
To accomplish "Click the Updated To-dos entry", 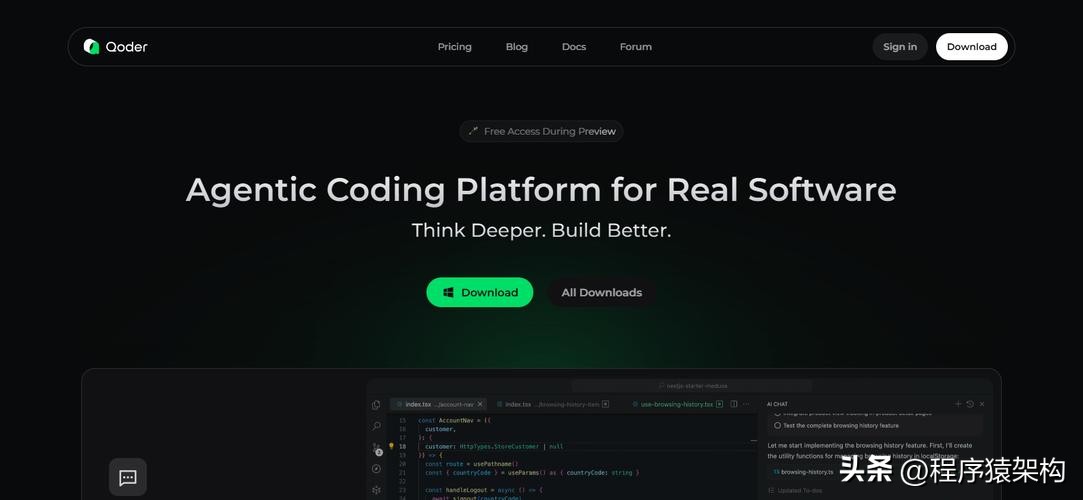I will (798, 490).
